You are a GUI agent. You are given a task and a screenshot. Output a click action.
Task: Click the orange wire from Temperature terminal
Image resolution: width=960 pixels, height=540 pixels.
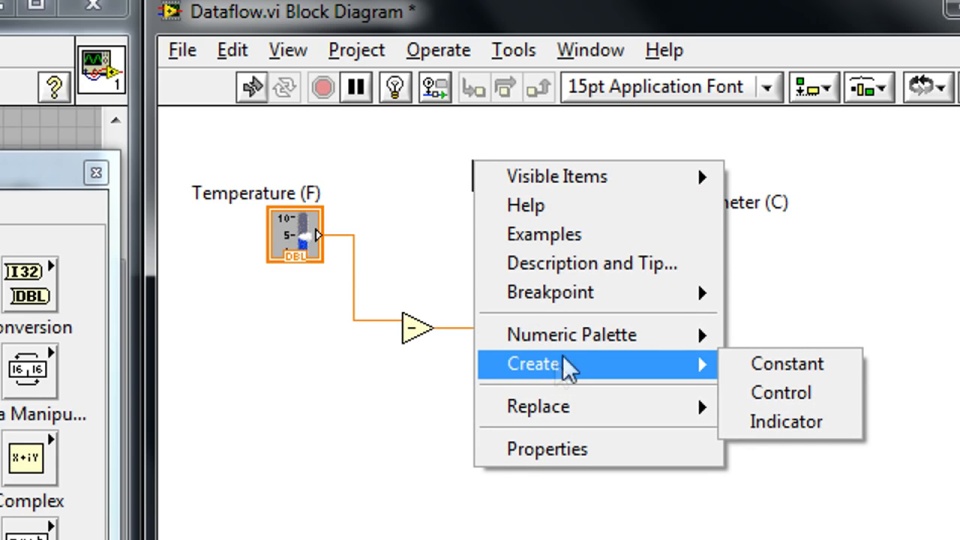click(354, 278)
